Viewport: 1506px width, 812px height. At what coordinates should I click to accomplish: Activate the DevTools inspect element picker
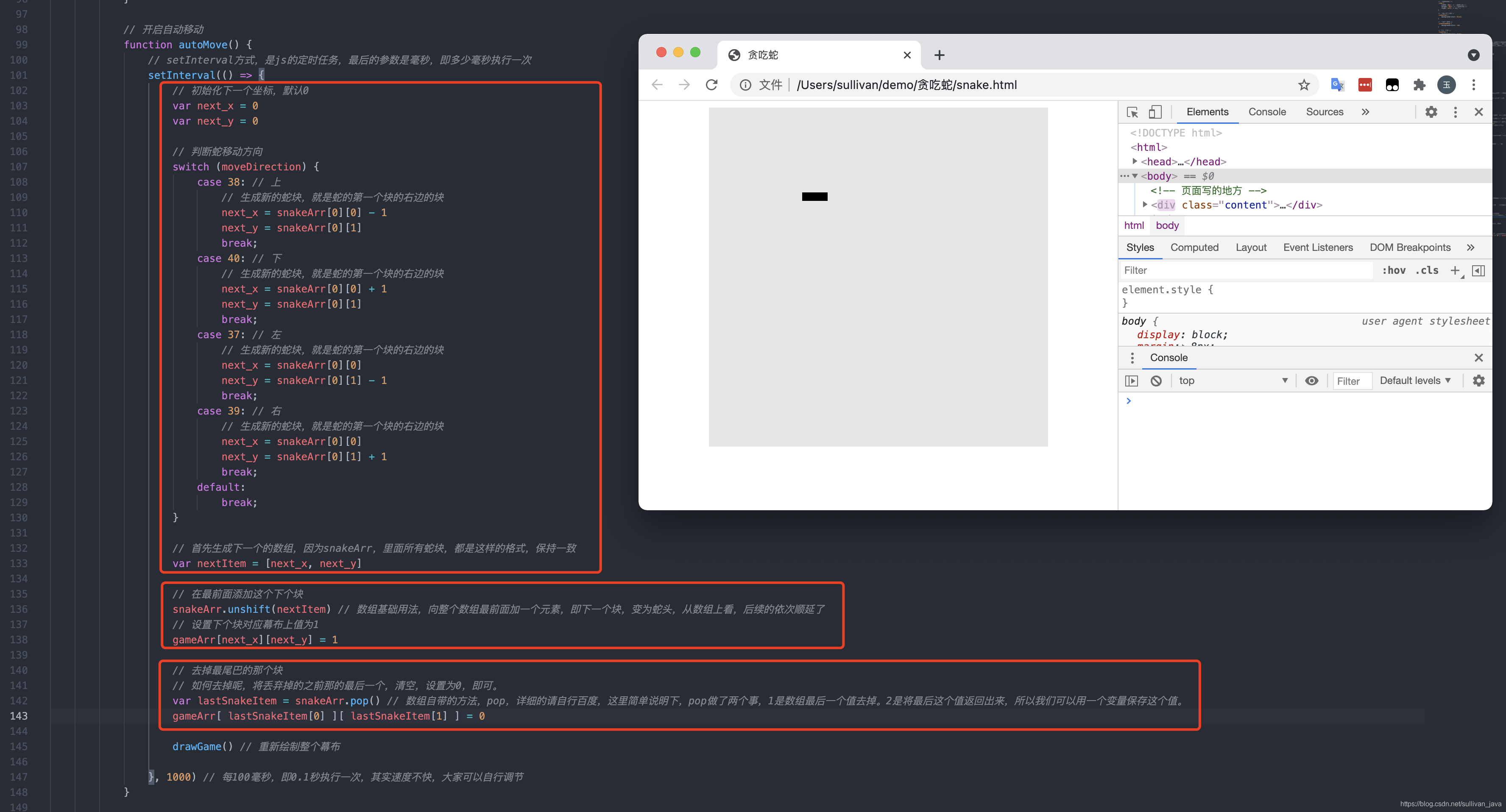pos(1132,111)
